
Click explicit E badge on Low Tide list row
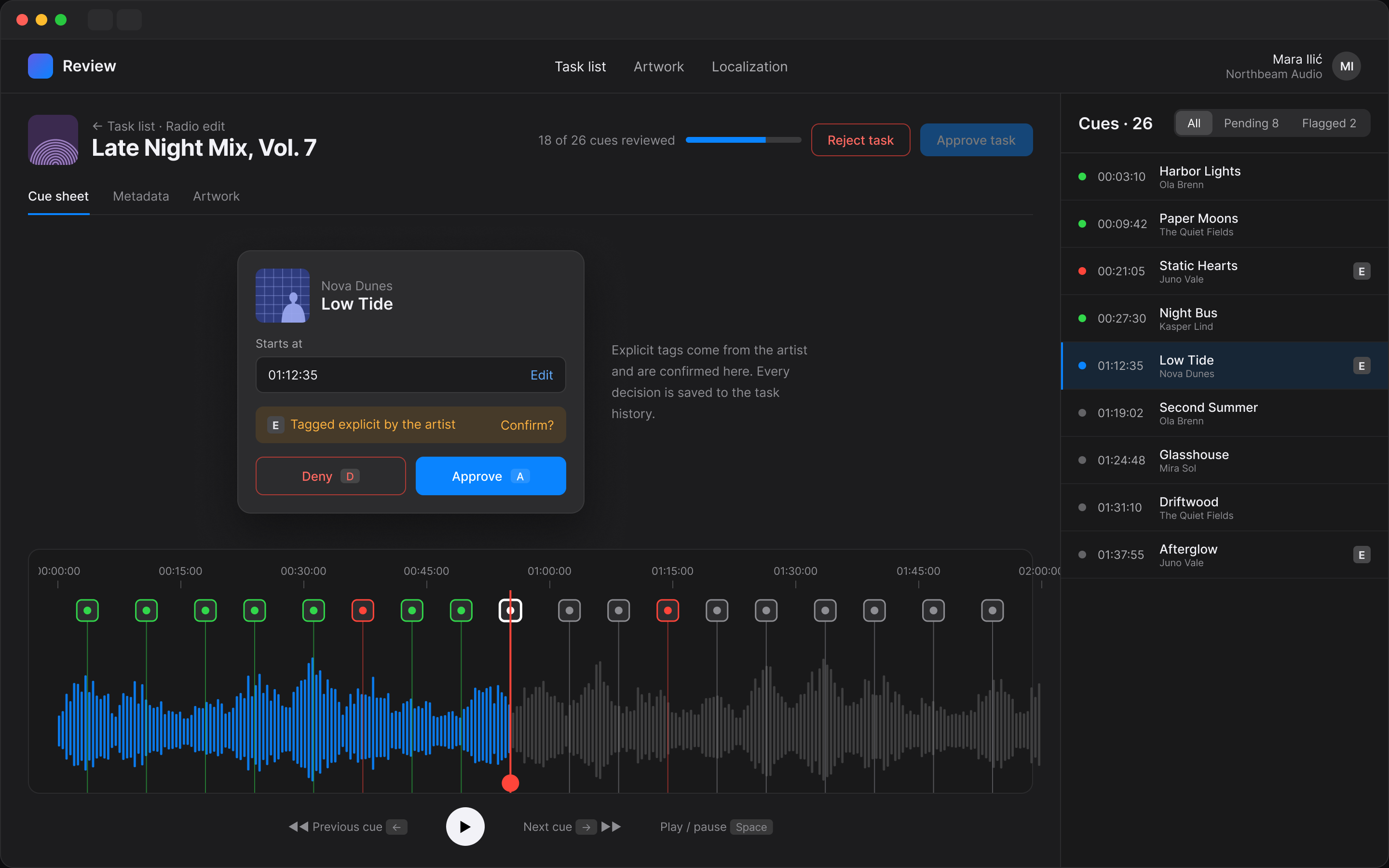pyautogui.click(x=1362, y=366)
